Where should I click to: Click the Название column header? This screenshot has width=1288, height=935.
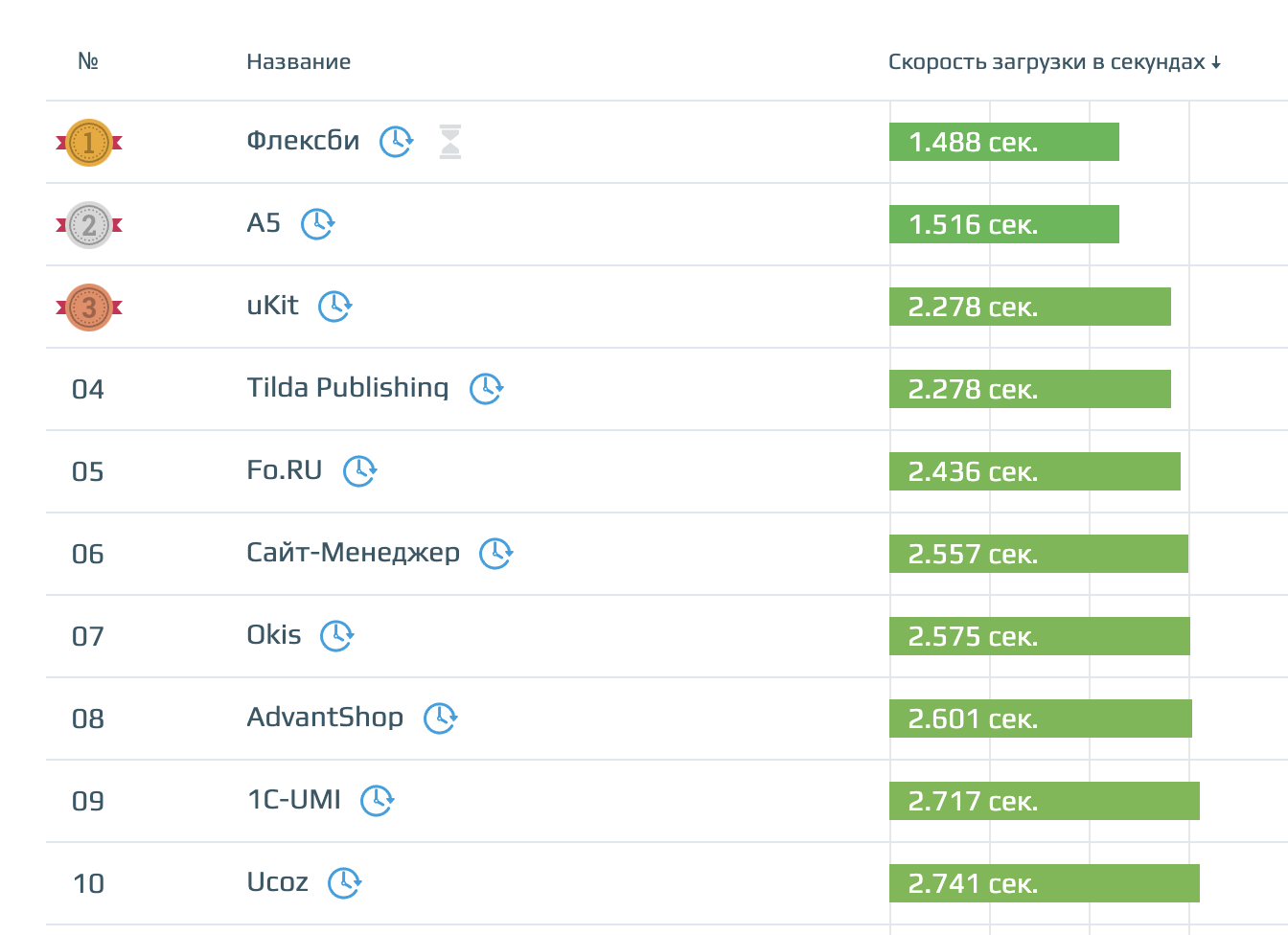[298, 62]
